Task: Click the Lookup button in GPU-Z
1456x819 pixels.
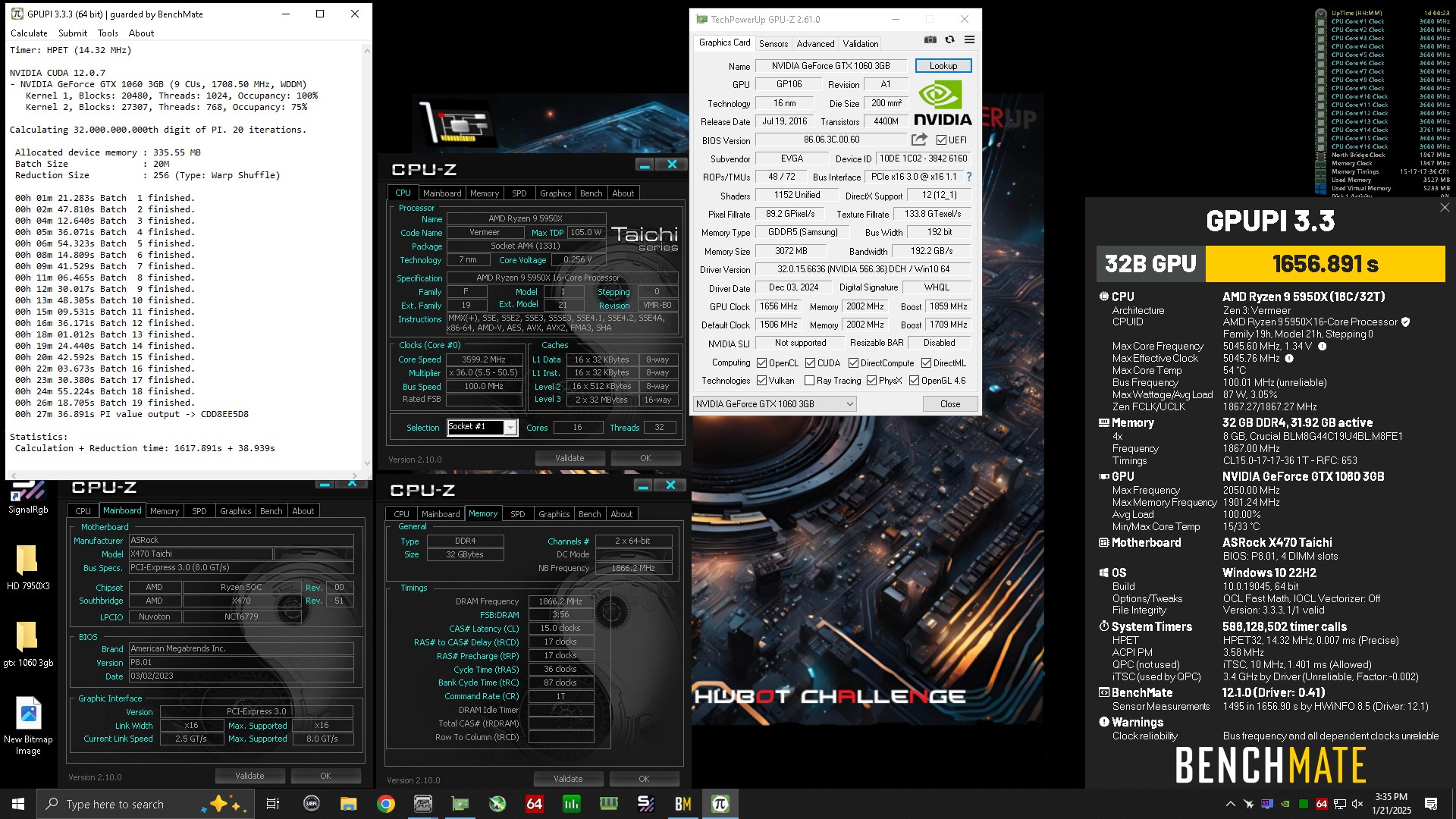Action: [x=943, y=66]
